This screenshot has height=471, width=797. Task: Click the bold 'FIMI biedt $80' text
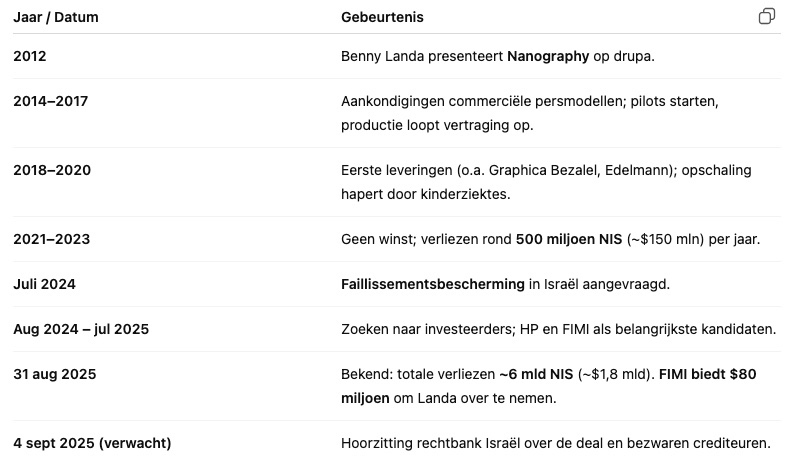coord(708,374)
